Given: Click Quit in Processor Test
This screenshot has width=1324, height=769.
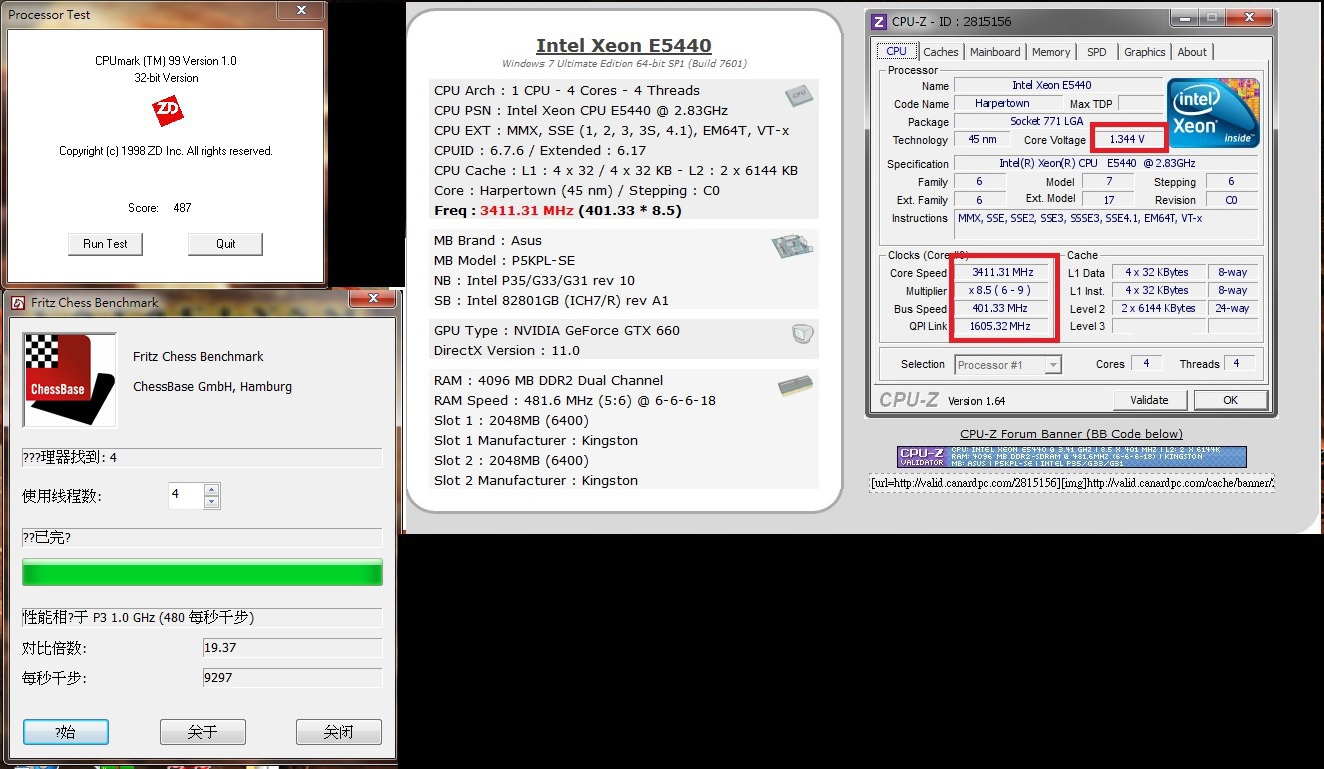Looking at the screenshot, I should point(225,244).
